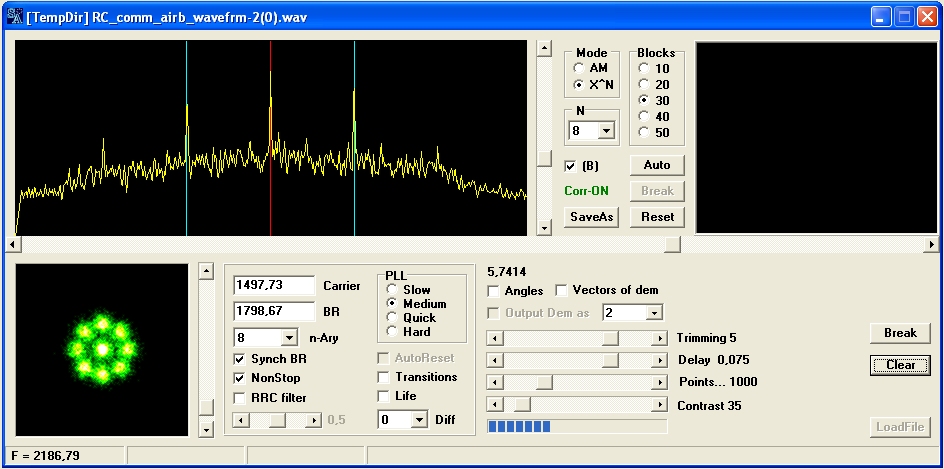Viewport: 944px width, 469px height.
Task: Select the Slow PLL radio option
Action: pyautogui.click(x=392, y=290)
